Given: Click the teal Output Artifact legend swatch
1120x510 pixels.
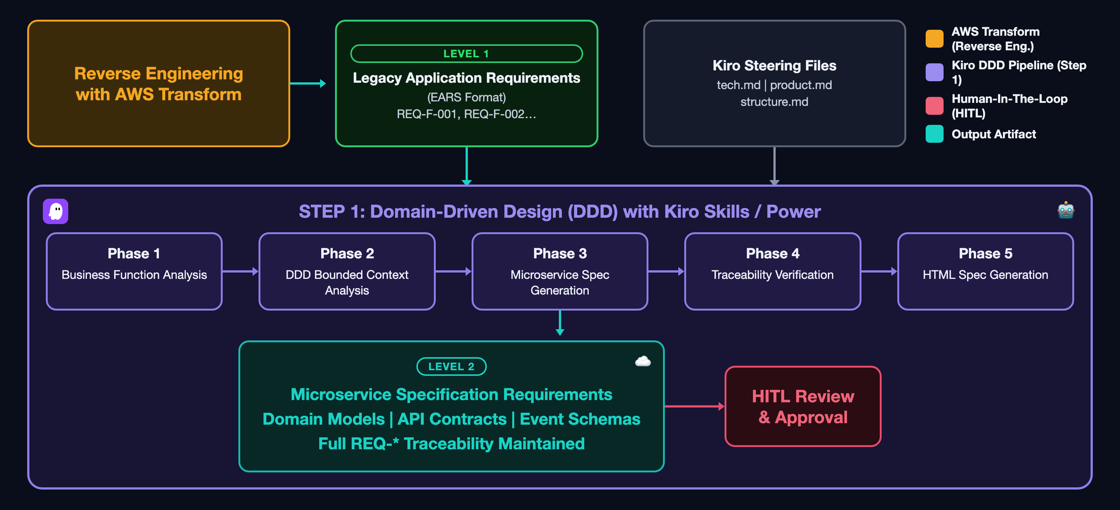Looking at the screenshot, I should tap(934, 134).
